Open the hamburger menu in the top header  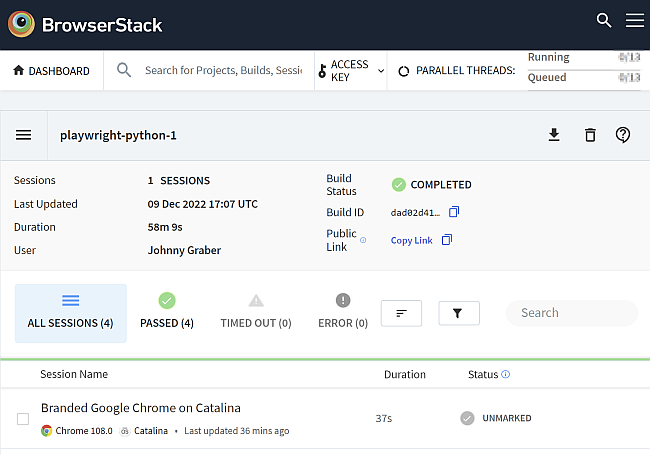pyautogui.click(x=635, y=20)
